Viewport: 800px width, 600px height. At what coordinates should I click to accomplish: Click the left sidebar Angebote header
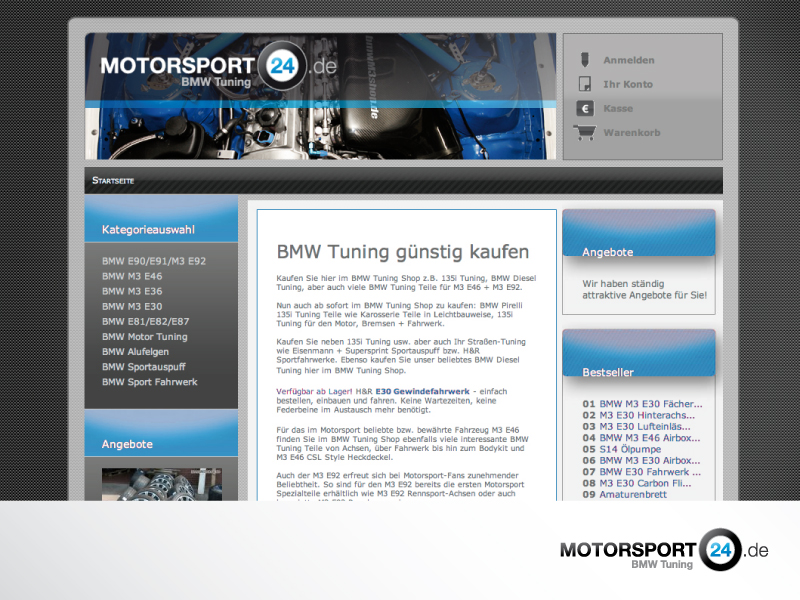pyautogui.click(x=161, y=433)
